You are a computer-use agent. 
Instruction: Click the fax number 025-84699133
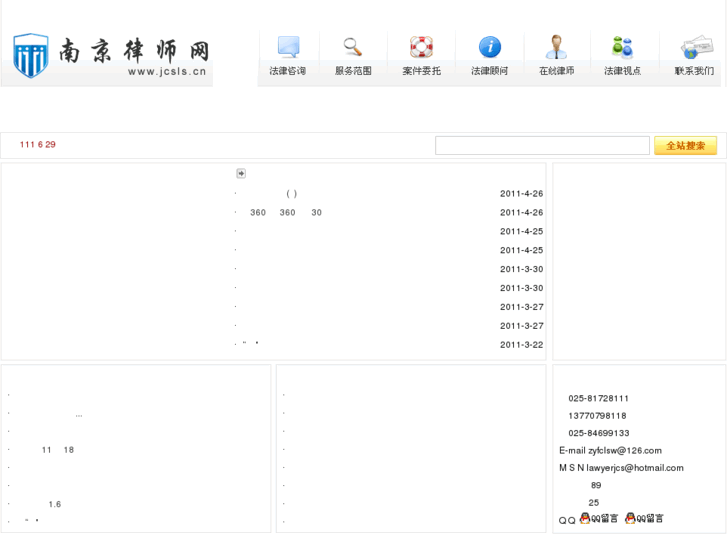(599, 433)
